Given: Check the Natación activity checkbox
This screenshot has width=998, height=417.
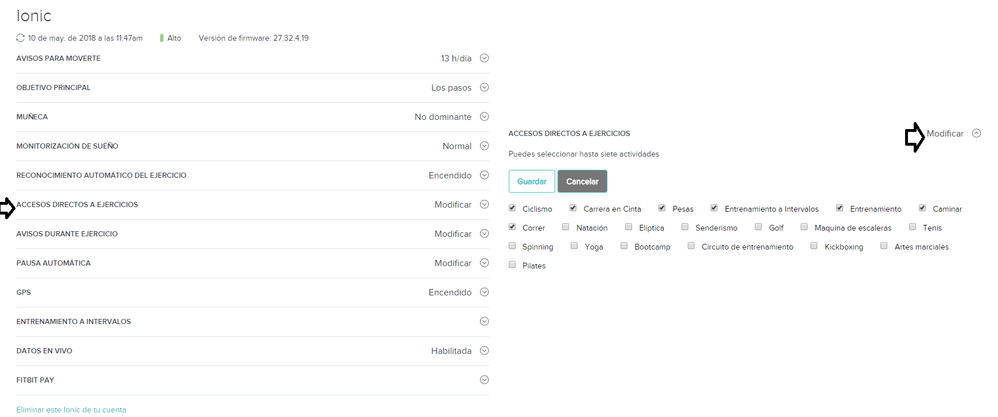Looking at the screenshot, I should click(x=565, y=227).
